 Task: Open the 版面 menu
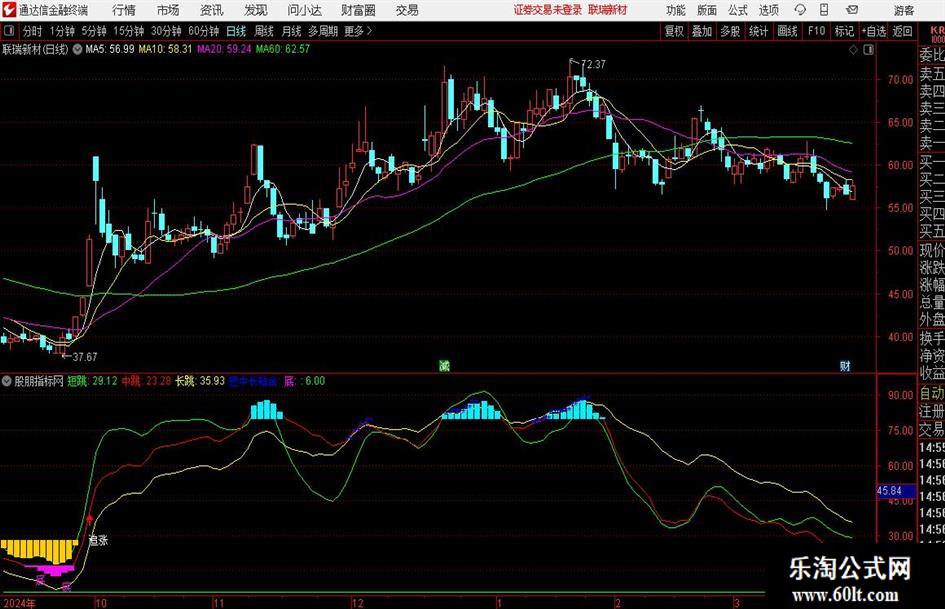click(x=707, y=10)
